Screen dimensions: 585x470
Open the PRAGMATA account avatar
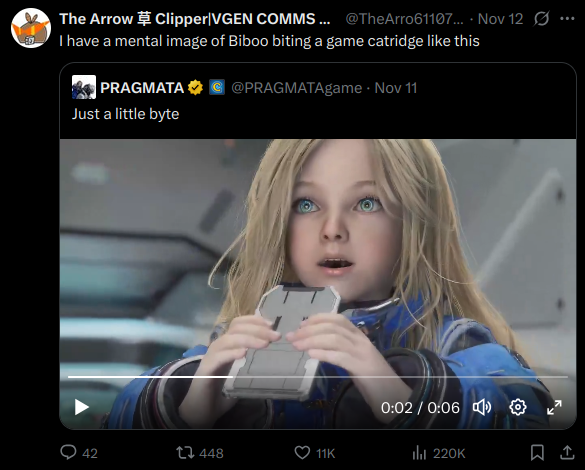pos(84,87)
